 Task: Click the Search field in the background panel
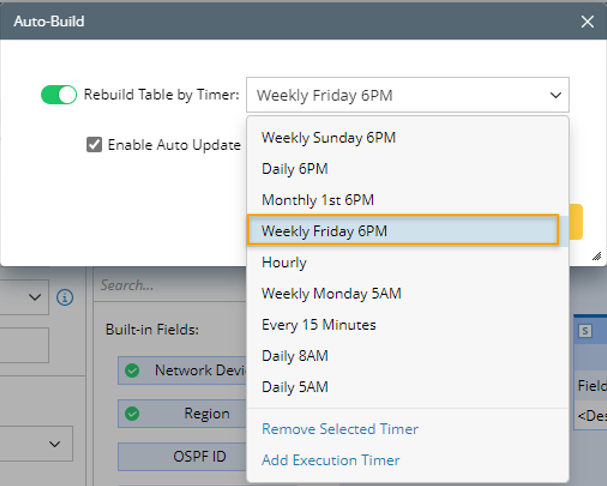(170, 285)
